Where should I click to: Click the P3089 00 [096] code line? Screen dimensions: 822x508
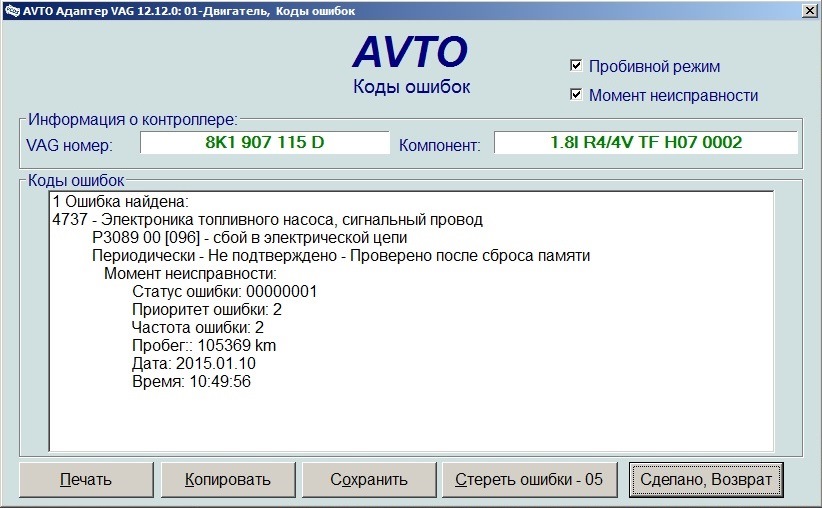pyautogui.click(x=250, y=237)
